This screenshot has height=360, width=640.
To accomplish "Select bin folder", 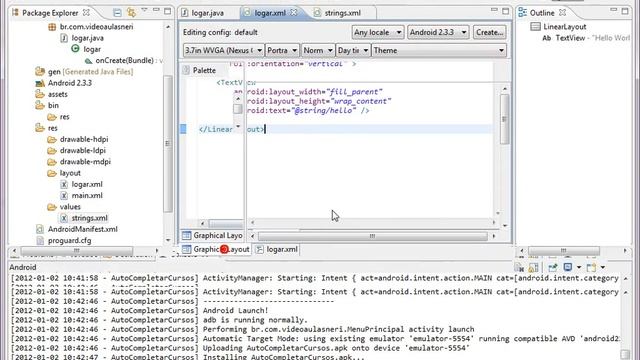I will coord(53,105).
